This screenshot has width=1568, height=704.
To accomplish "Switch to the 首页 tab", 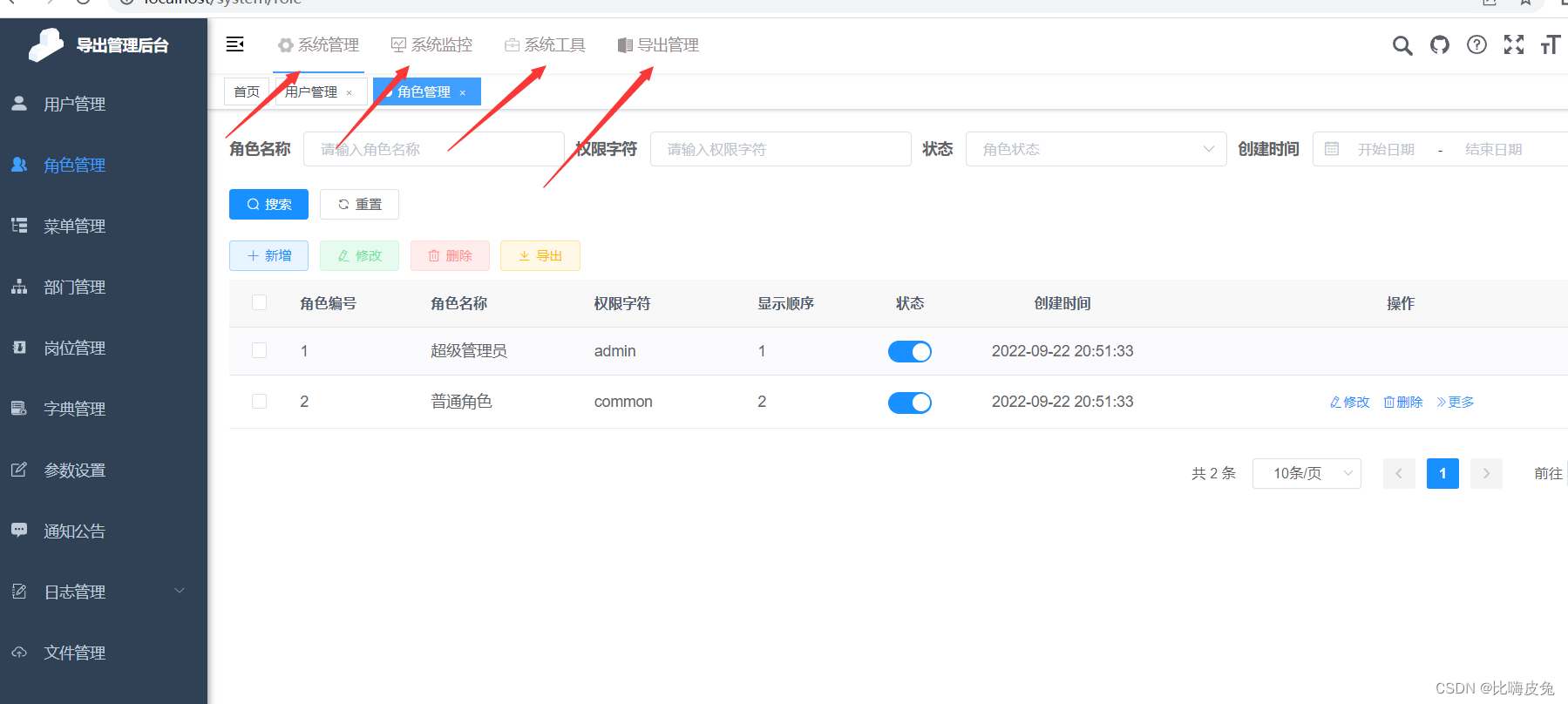I will (x=247, y=91).
